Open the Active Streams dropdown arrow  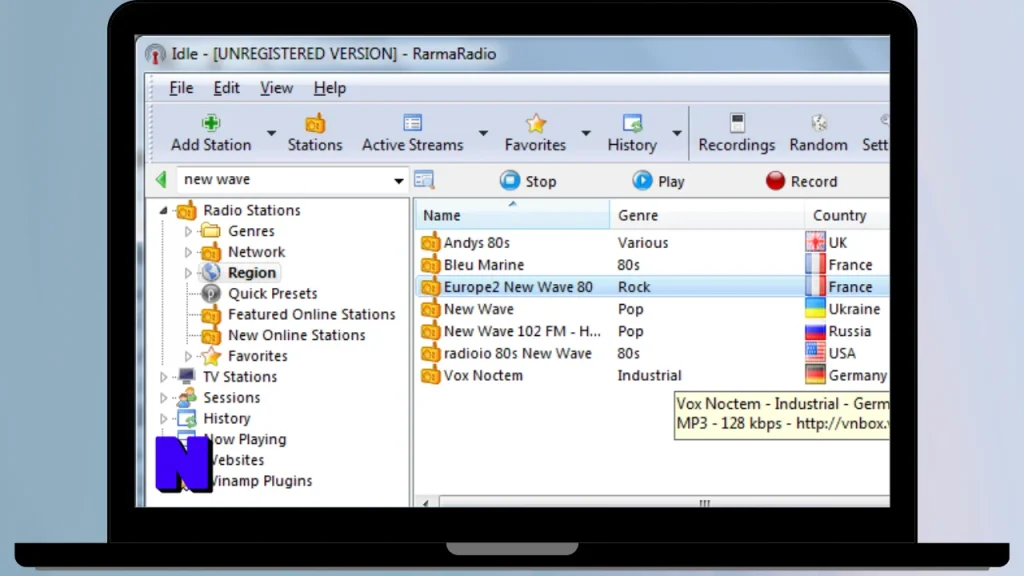(x=483, y=133)
